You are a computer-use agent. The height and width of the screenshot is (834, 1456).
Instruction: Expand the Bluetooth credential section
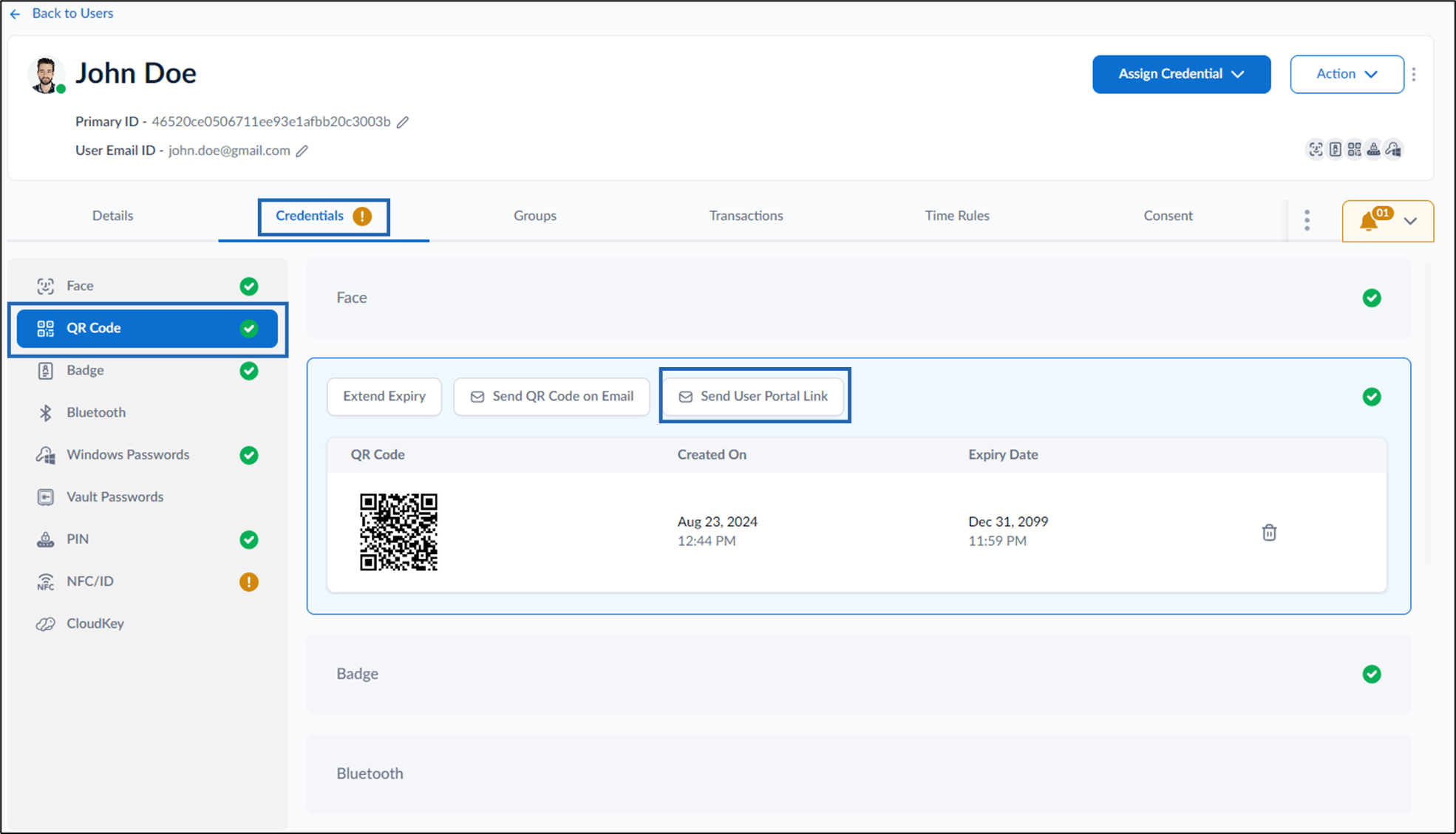point(858,773)
